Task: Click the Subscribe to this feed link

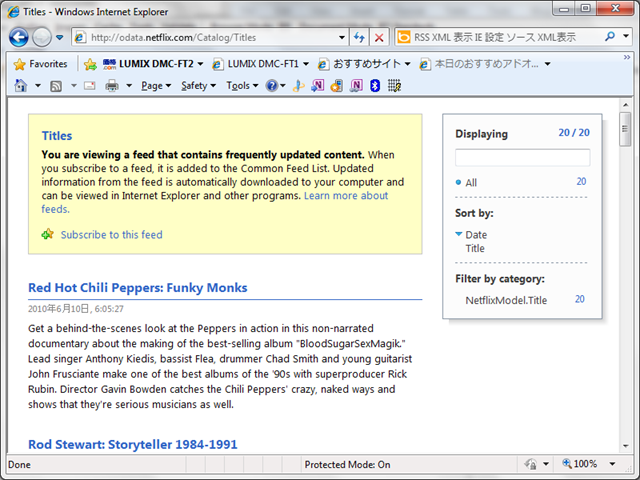Action: (x=111, y=235)
